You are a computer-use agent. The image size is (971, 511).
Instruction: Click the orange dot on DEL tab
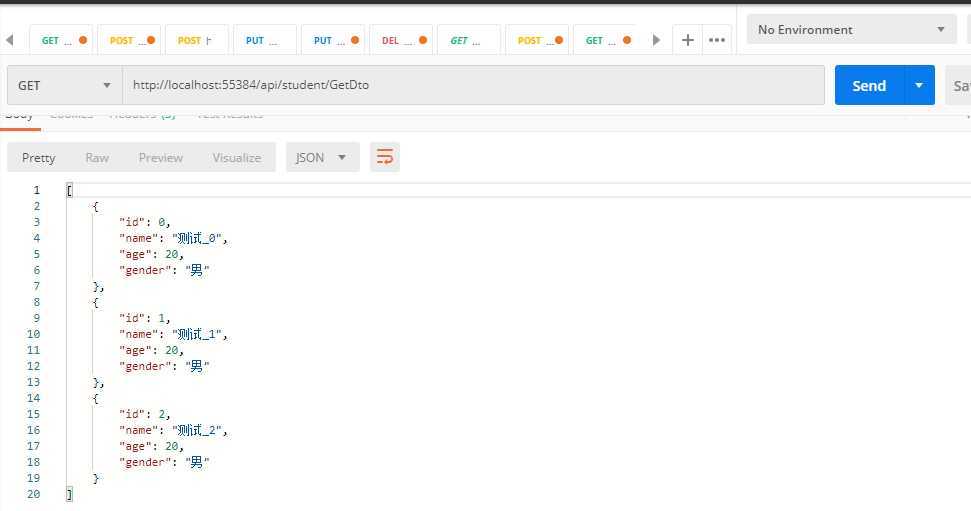[423, 40]
